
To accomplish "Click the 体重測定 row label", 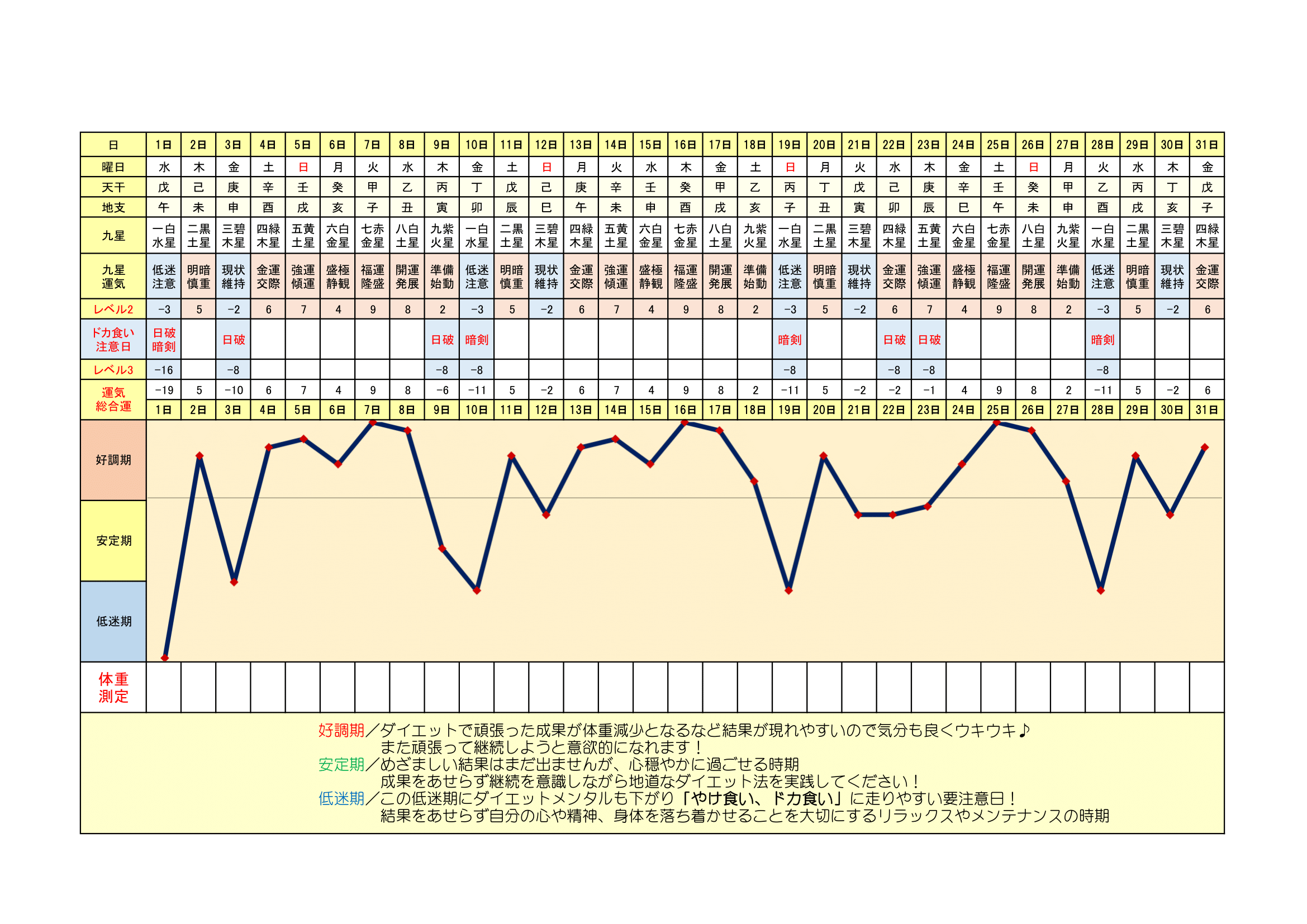I will click(x=113, y=687).
